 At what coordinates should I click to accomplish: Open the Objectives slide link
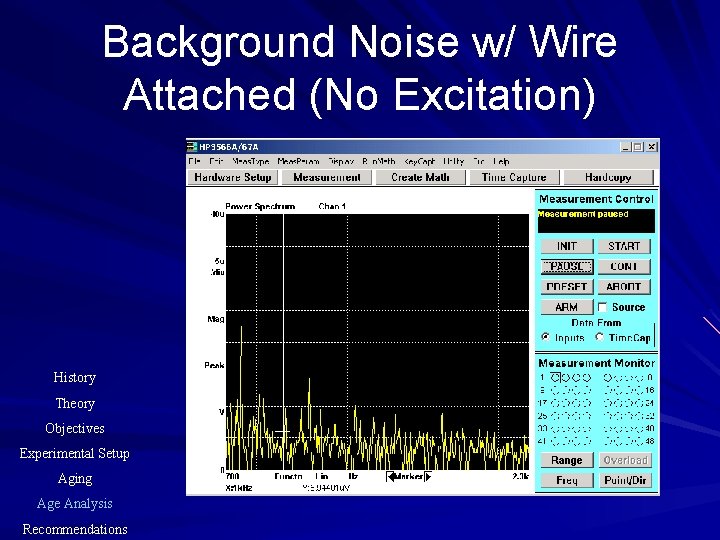pyautogui.click(x=75, y=428)
